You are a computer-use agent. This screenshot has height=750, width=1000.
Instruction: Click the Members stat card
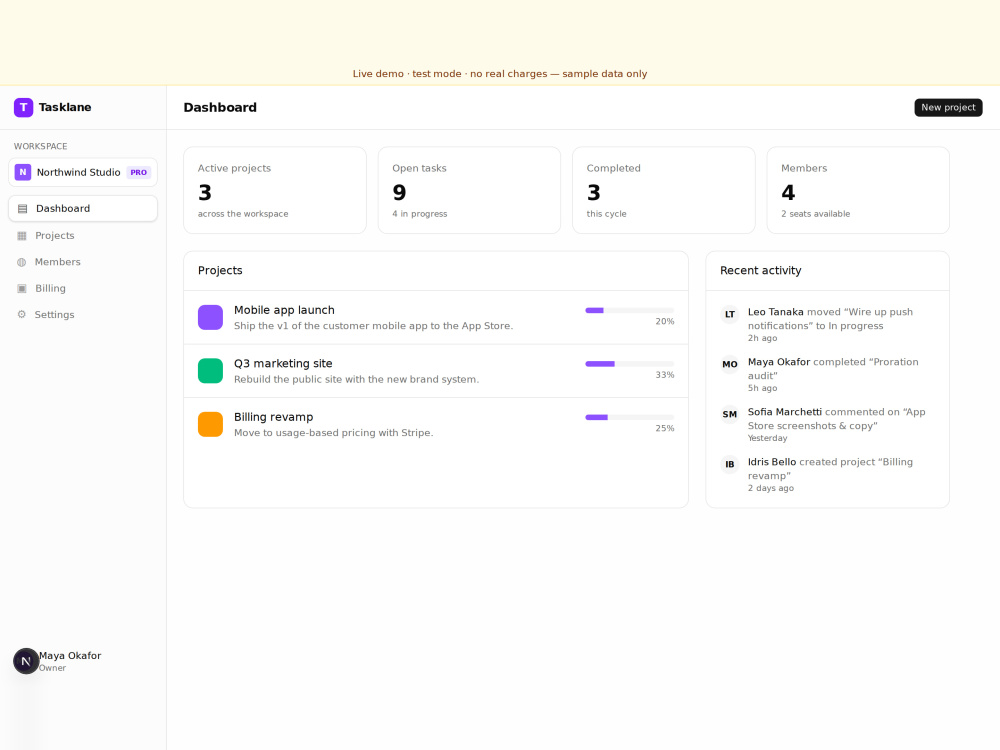(x=858, y=190)
